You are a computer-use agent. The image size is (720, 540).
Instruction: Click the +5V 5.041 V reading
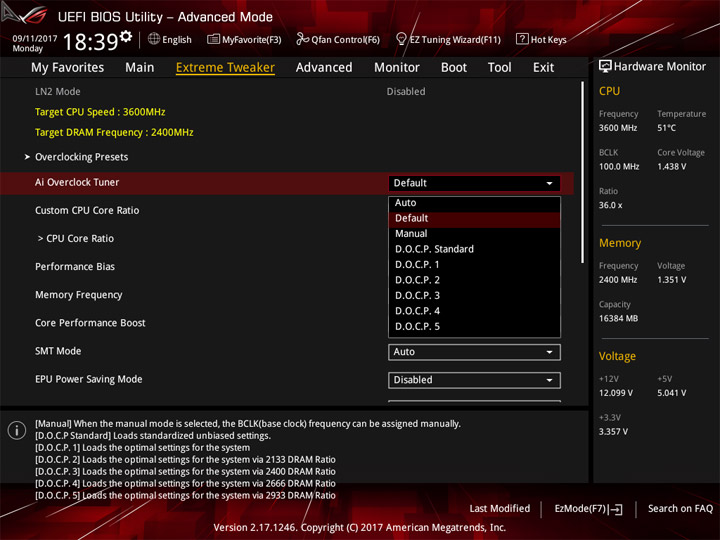[672, 393]
